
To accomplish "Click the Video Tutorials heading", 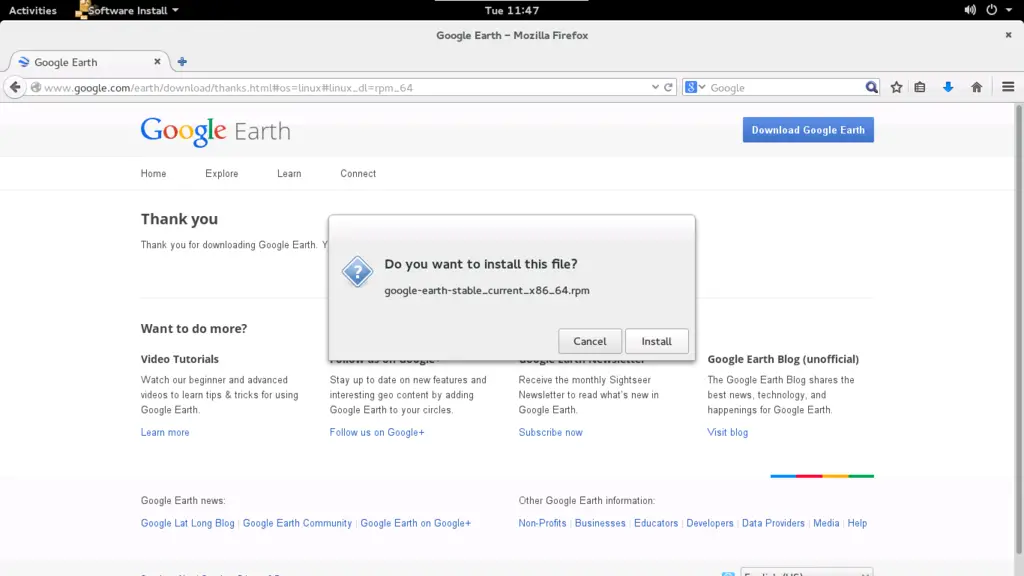I will 180,359.
